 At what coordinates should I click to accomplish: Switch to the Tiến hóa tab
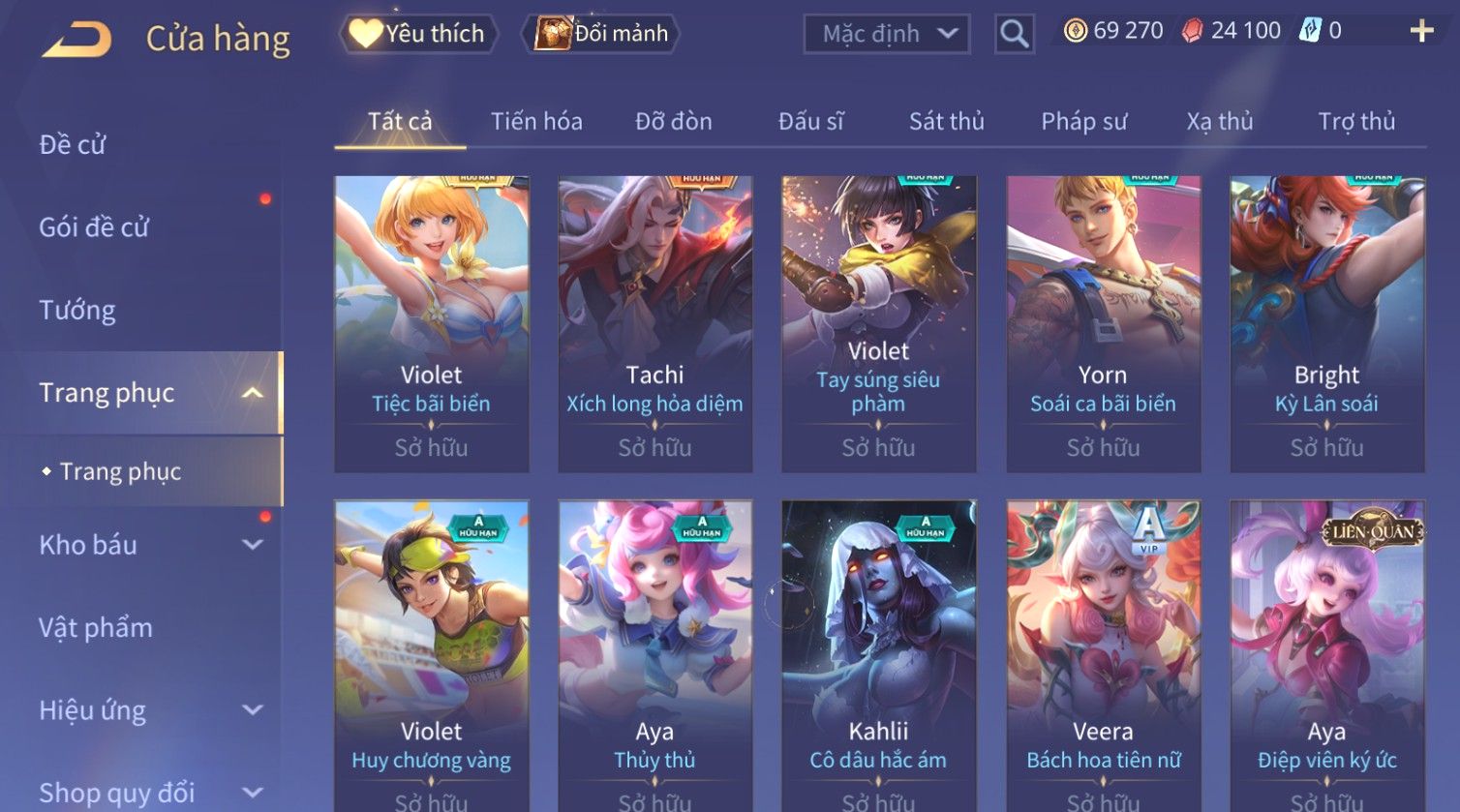pyautogui.click(x=536, y=122)
